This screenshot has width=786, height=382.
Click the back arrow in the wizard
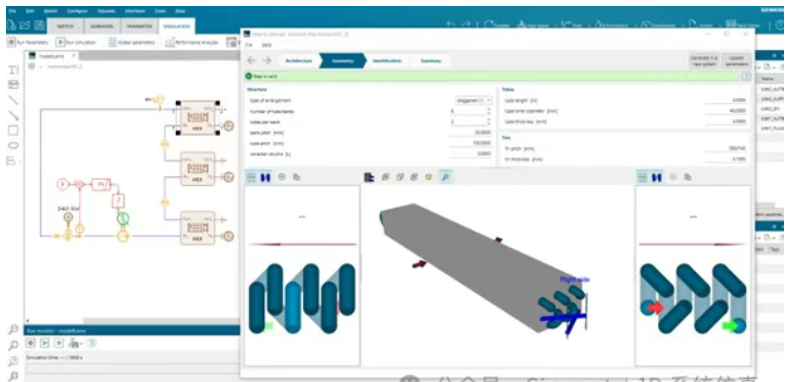(x=252, y=60)
